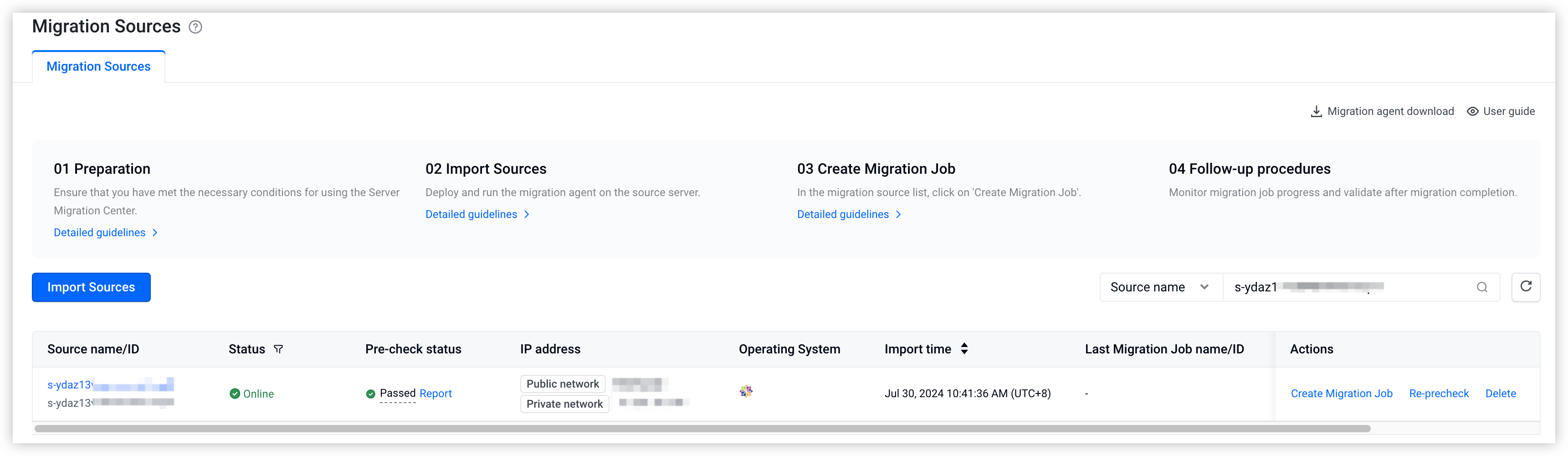1568x456 pixels.
Task: Click the chevron after Create Migration Job guidelines
Action: tap(898, 214)
